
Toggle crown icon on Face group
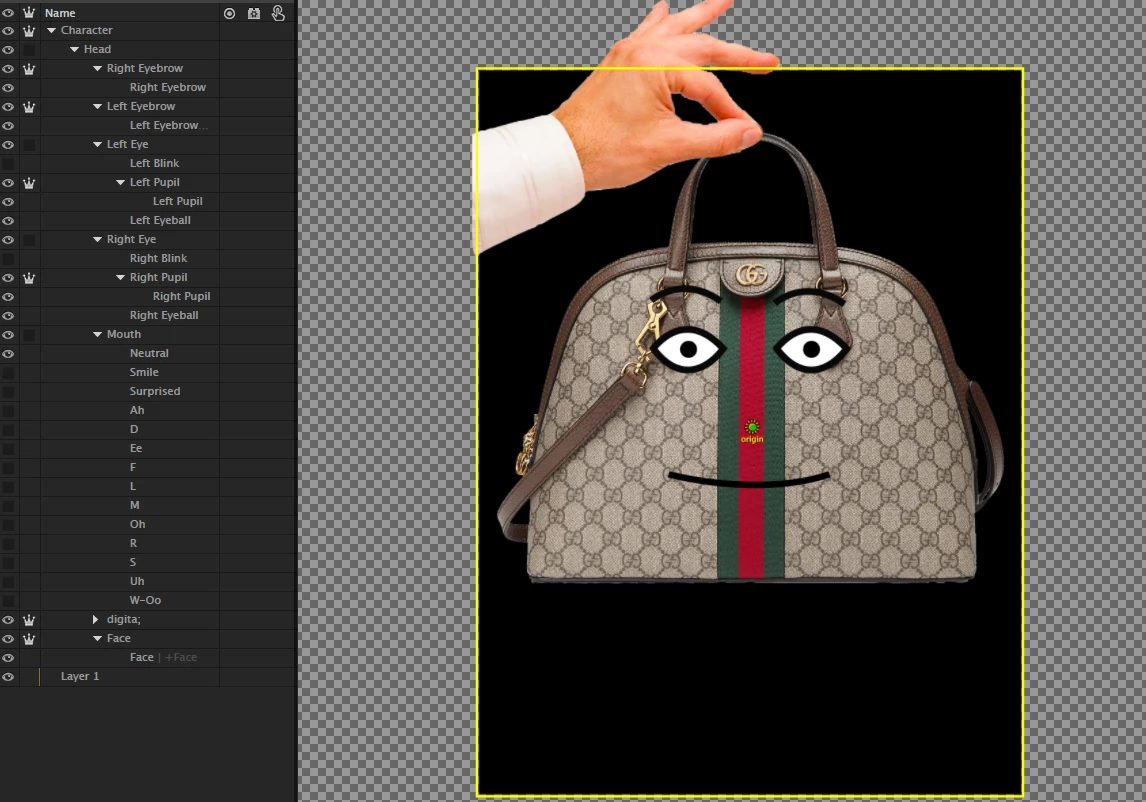[29, 639]
